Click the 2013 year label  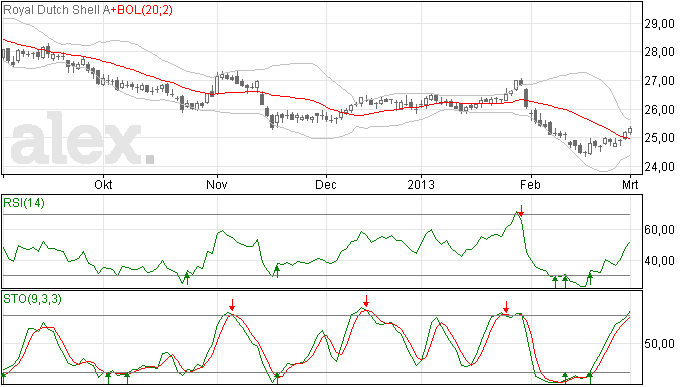click(421, 184)
